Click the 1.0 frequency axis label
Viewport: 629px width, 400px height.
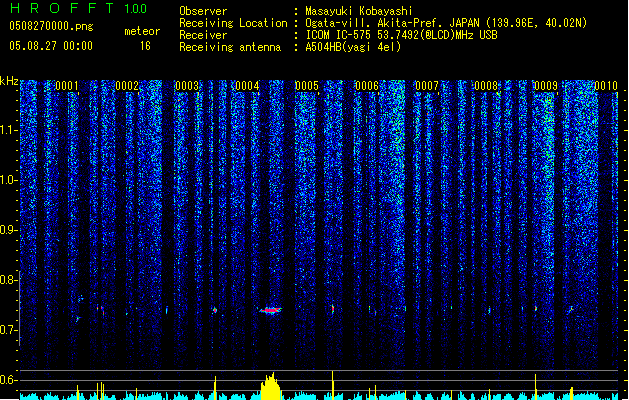(x=8, y=180)
